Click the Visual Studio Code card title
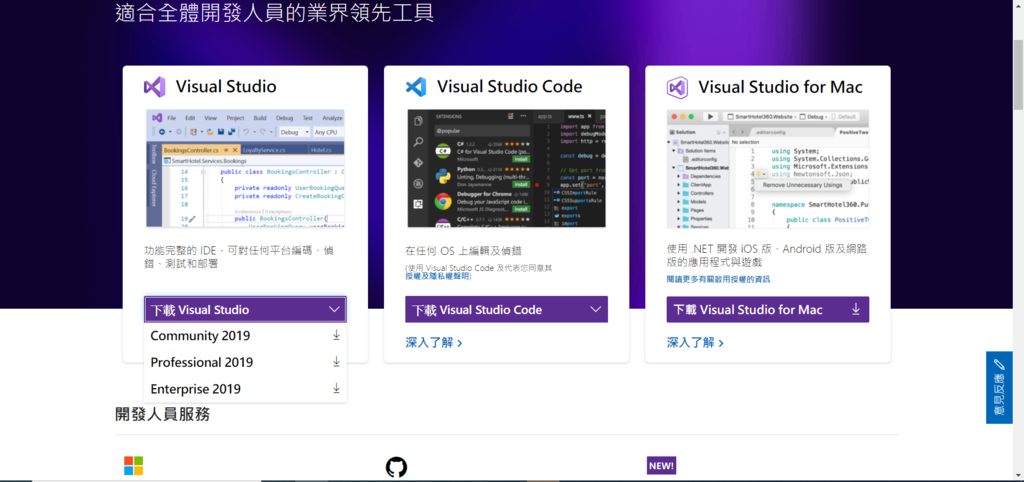The image size is (1024, 482). click(x=509, y=87)
